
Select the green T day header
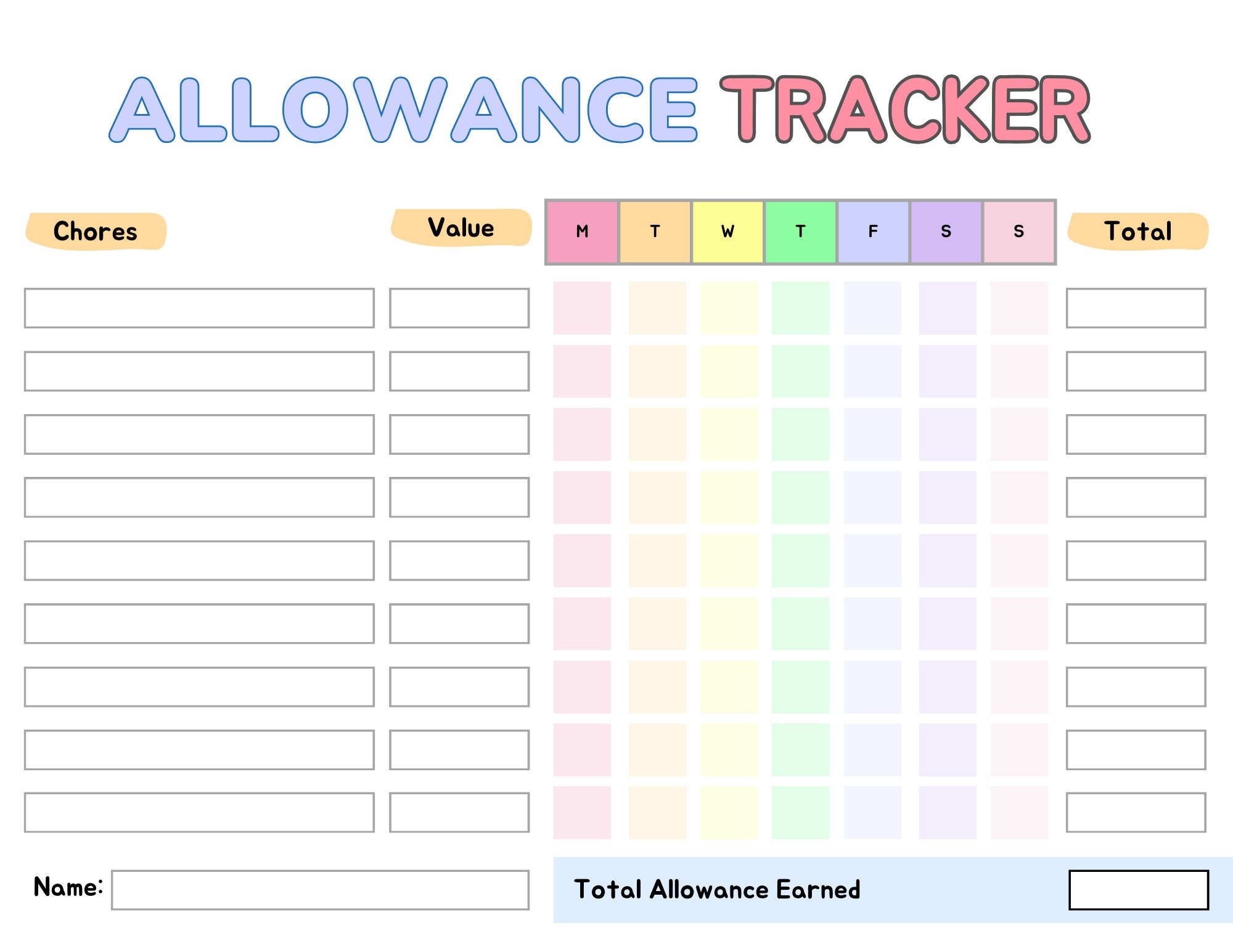[800, 232]
